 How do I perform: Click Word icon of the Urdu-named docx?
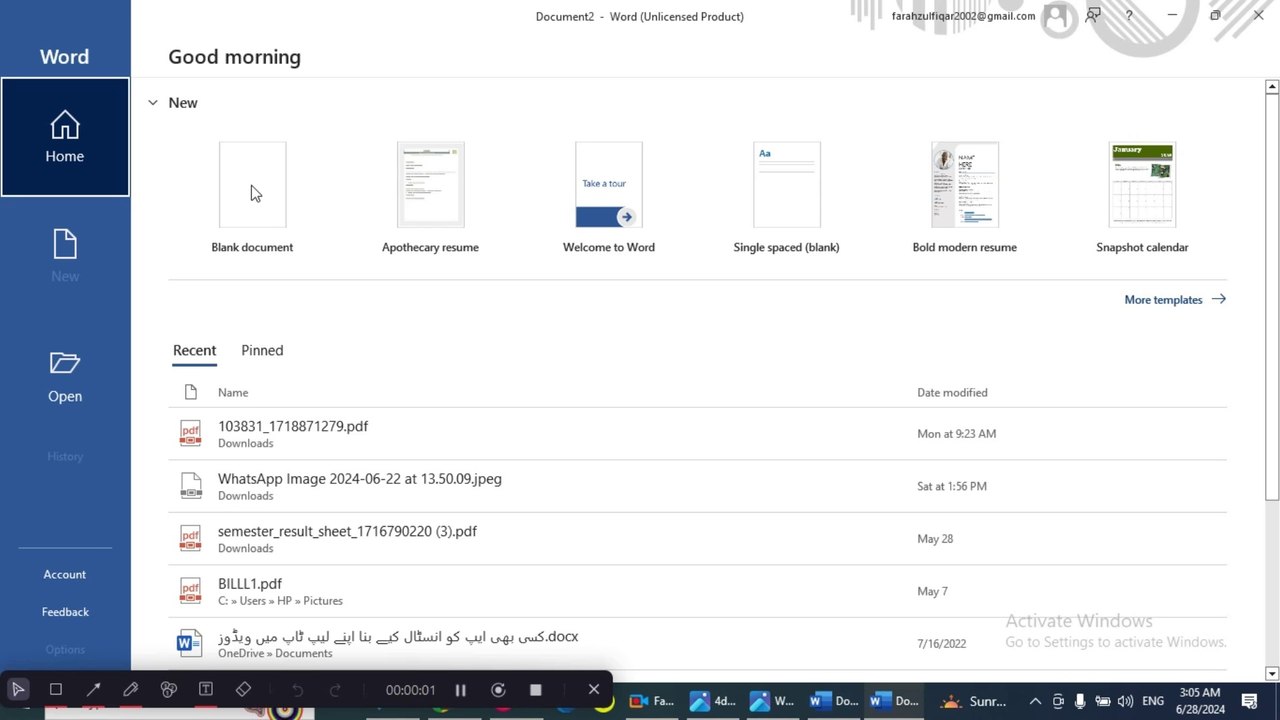[190, 644]
